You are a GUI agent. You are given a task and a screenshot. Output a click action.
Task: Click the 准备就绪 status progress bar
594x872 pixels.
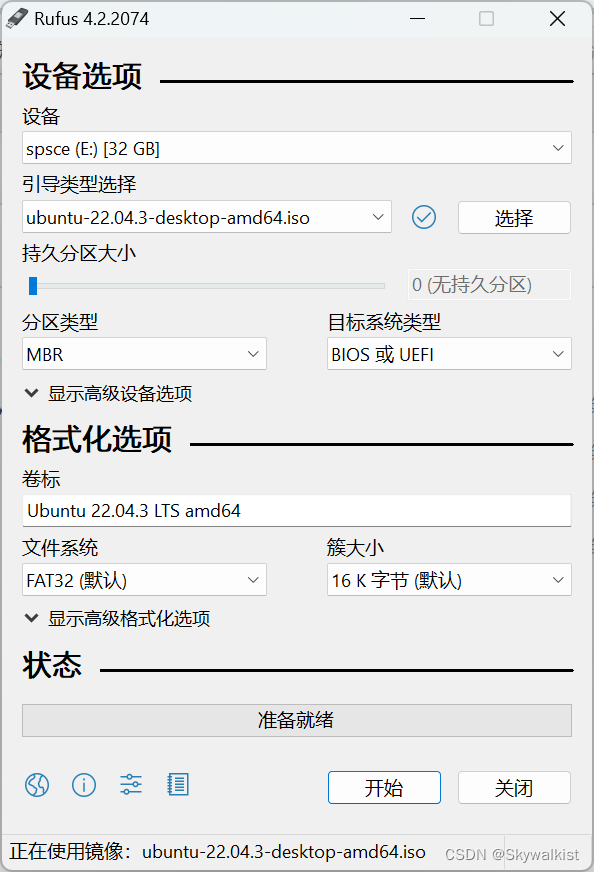[x=296, y=720]
